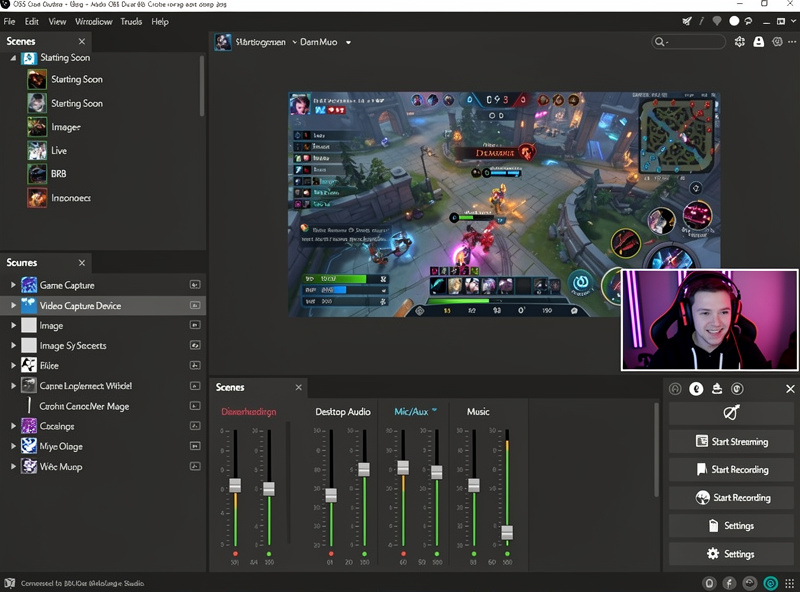The height and width of the screenshot is (592, 800).
Task: Toggle visibility of Image Sy Secerts
Action: [x=195, y=346]
